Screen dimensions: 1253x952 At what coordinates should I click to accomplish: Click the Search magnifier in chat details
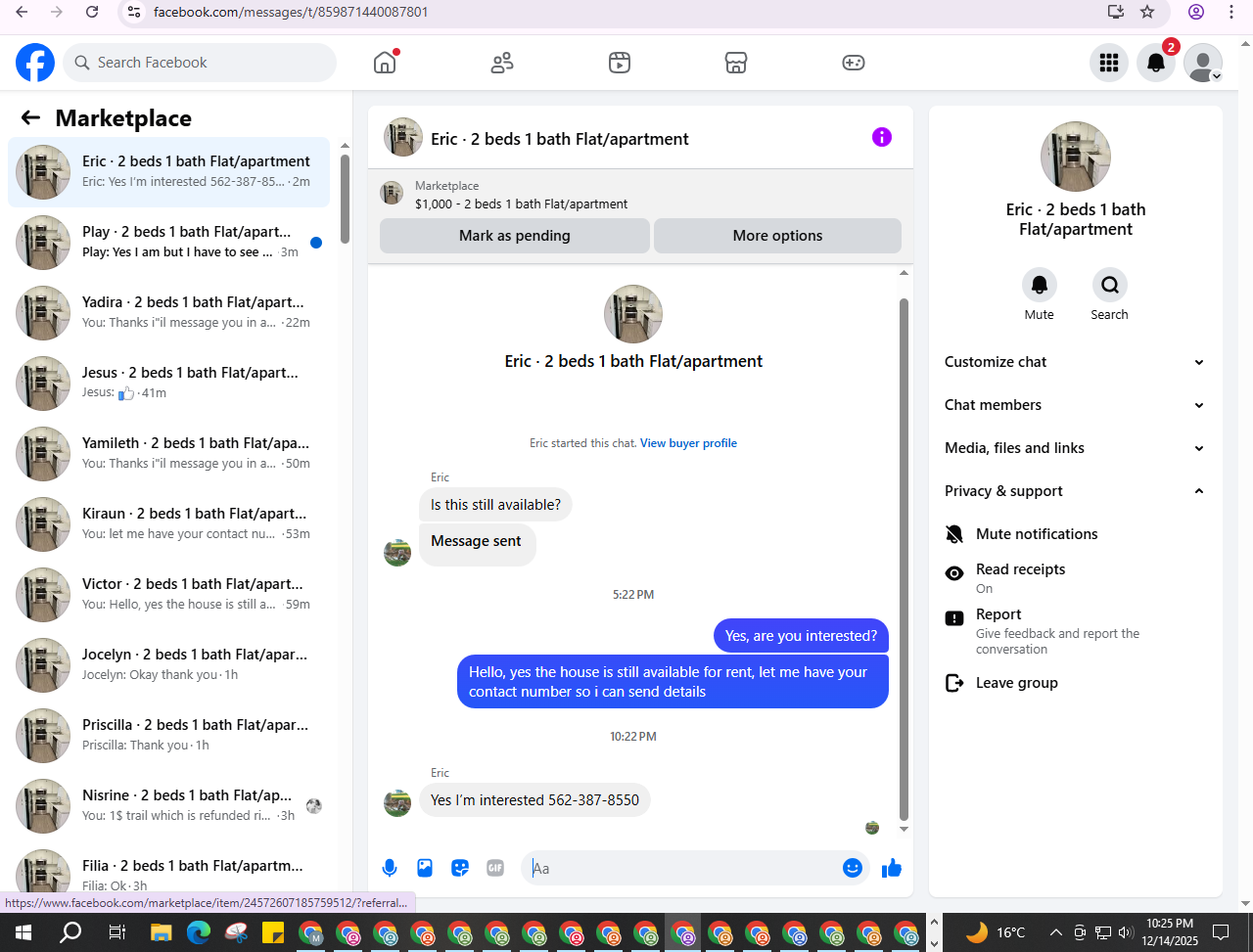click(x=1110, y=285)
